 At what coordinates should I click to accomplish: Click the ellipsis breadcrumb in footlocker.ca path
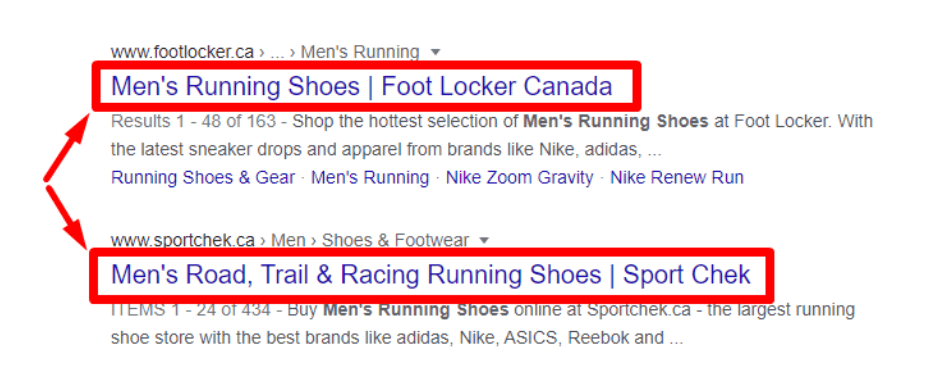click(x=277, y=54)
